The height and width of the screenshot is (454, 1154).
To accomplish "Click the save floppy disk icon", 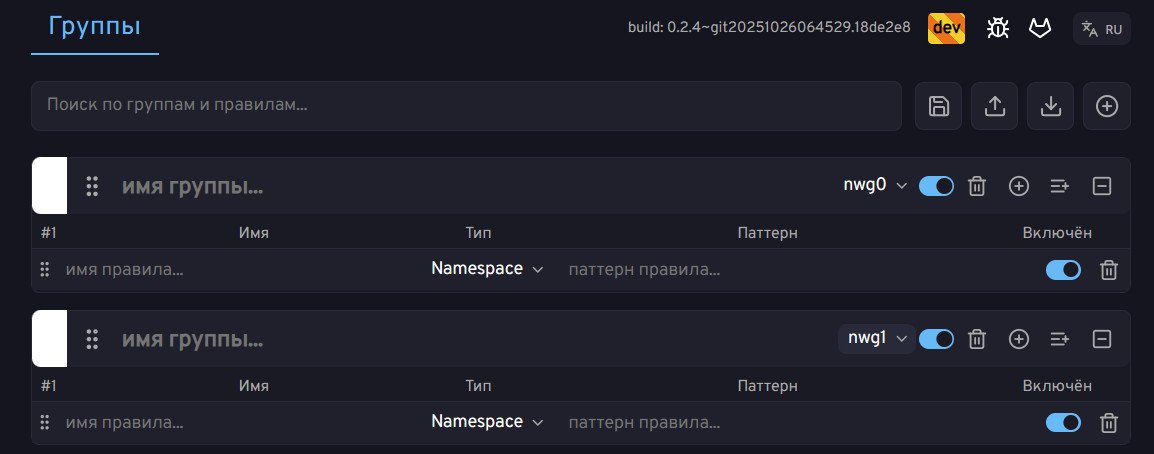I will tap(939, 106).
